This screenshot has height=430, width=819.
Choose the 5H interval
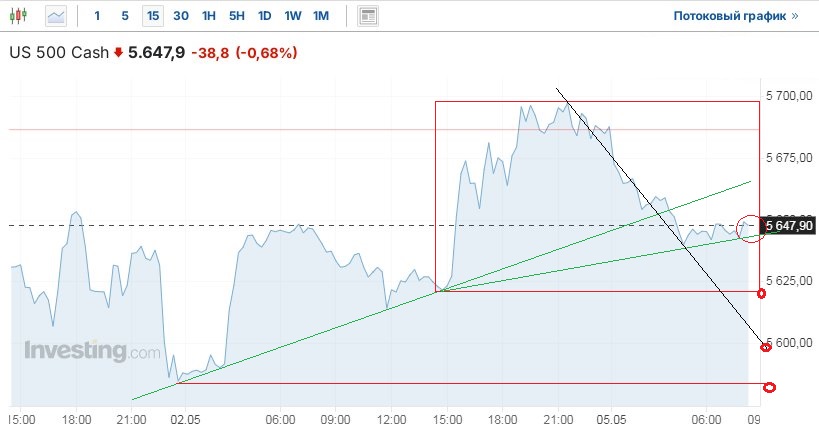click(237, 16)
